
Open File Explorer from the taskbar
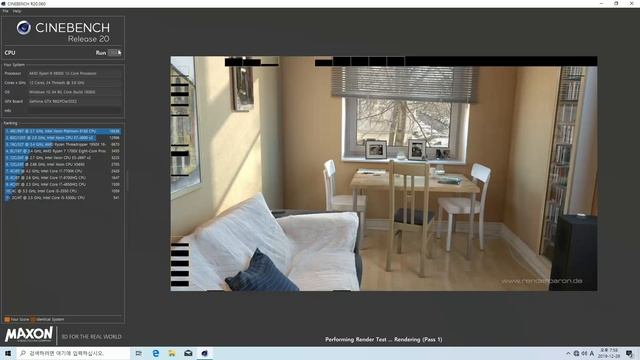pos(172,353)
